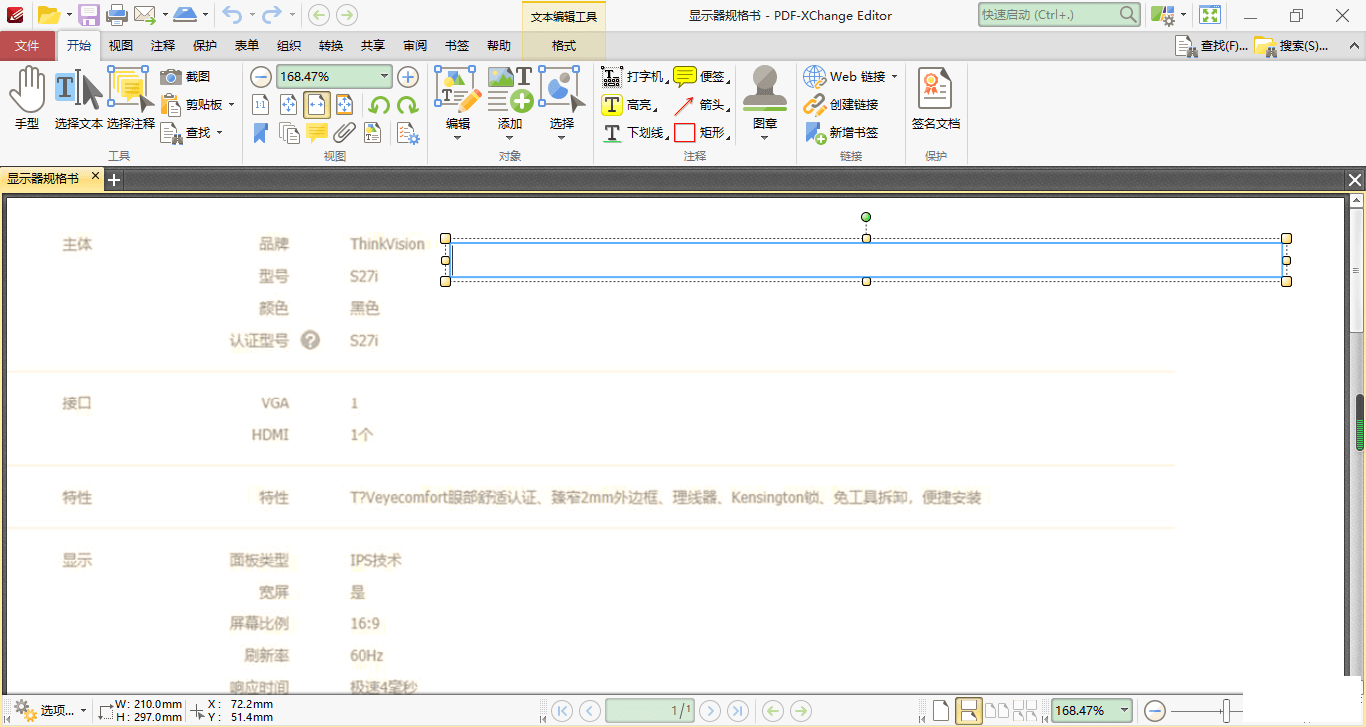Open the File (文件) menu

(28, 46)
